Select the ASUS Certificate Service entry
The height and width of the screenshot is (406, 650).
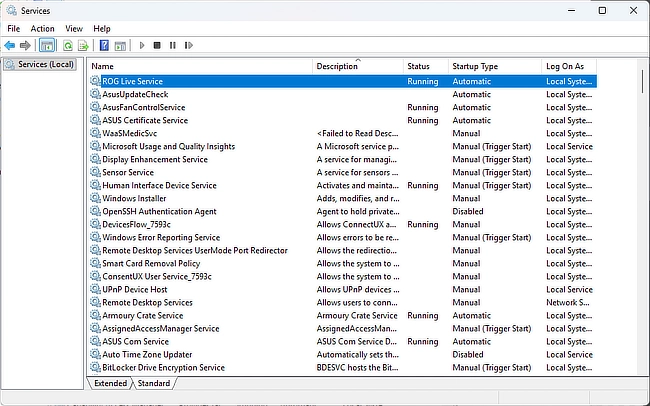click(x=145, y=120)
